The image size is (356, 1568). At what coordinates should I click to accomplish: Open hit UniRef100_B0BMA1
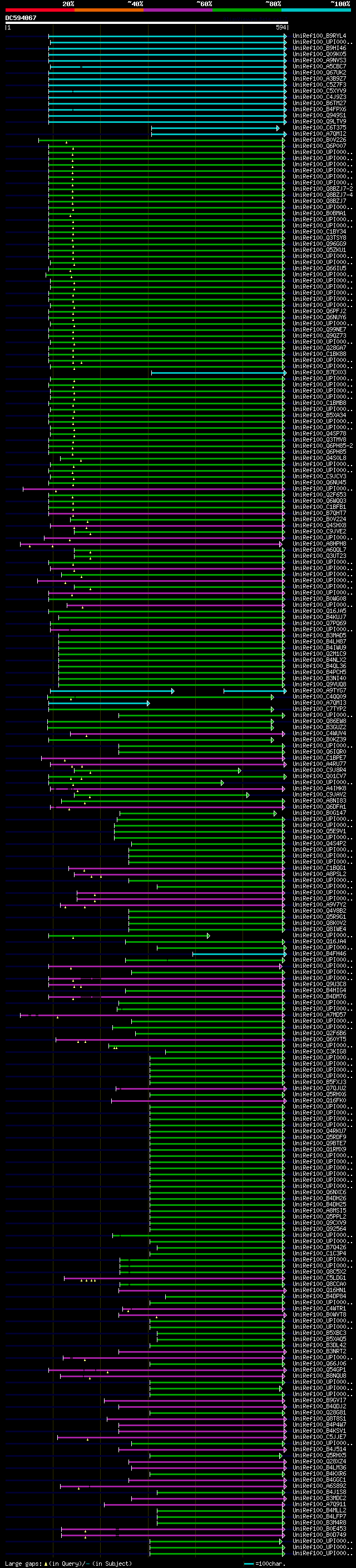coord(319,213)
